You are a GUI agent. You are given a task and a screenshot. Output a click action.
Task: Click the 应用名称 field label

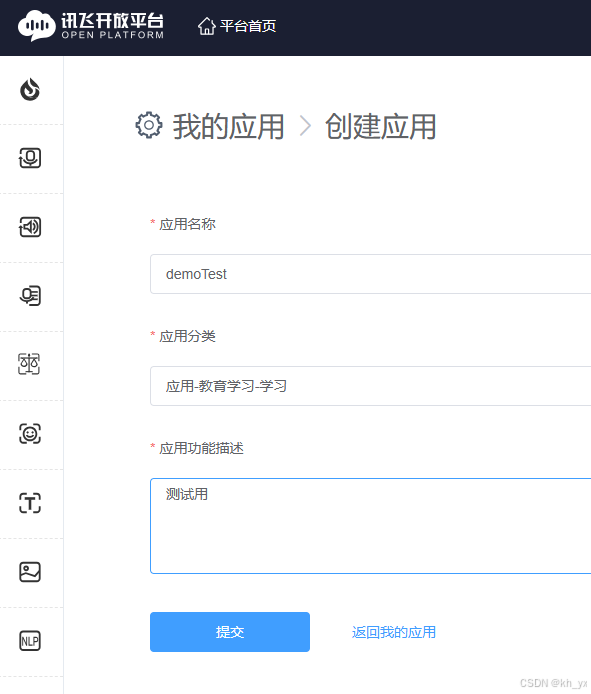[187, 224]
